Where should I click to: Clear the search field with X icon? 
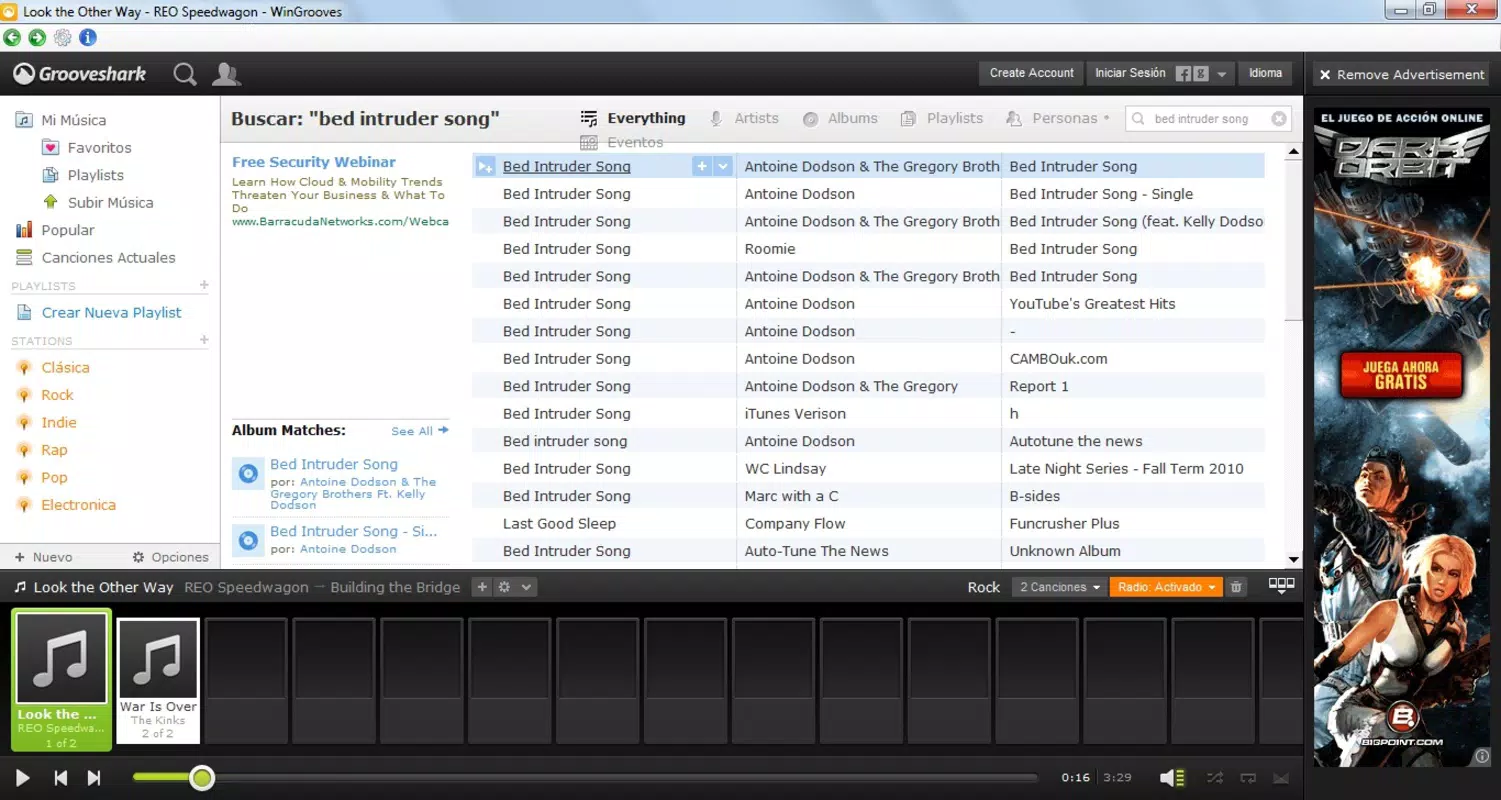tap(1279, 119)
